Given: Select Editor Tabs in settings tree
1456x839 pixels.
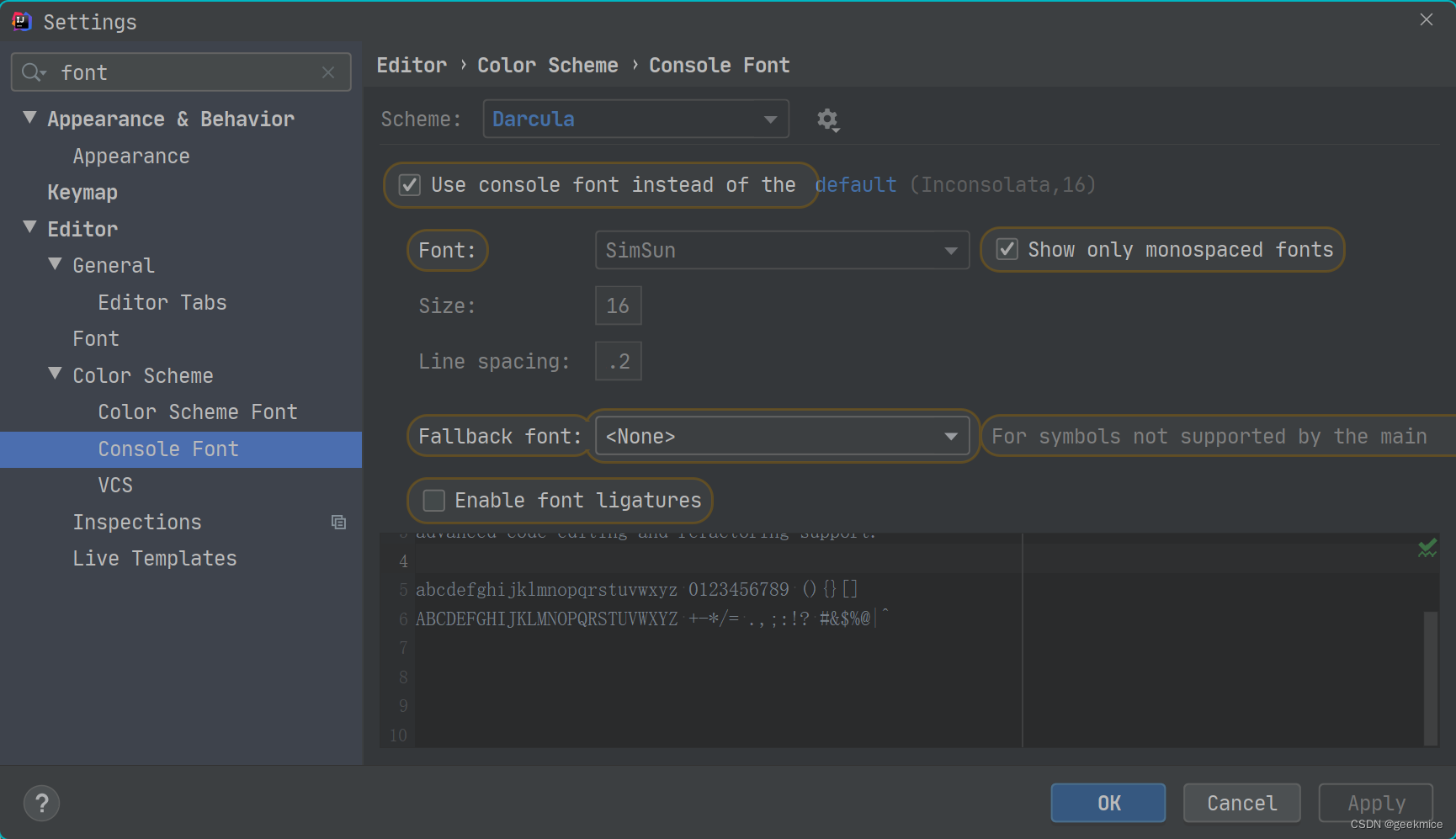Looking at the screenshot, I should point(162,303).
